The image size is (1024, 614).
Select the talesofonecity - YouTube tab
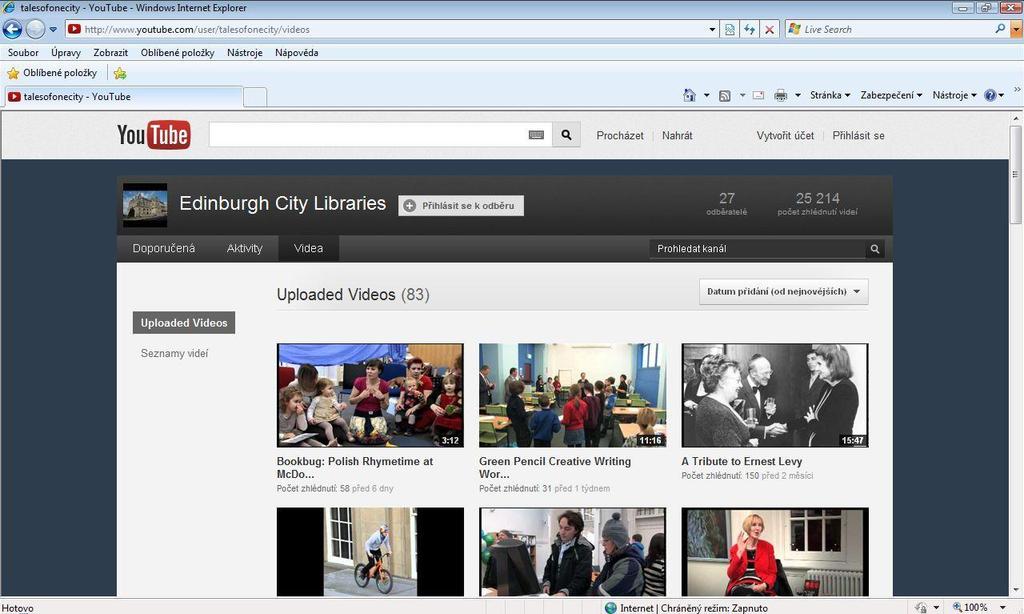coord(124,97)
